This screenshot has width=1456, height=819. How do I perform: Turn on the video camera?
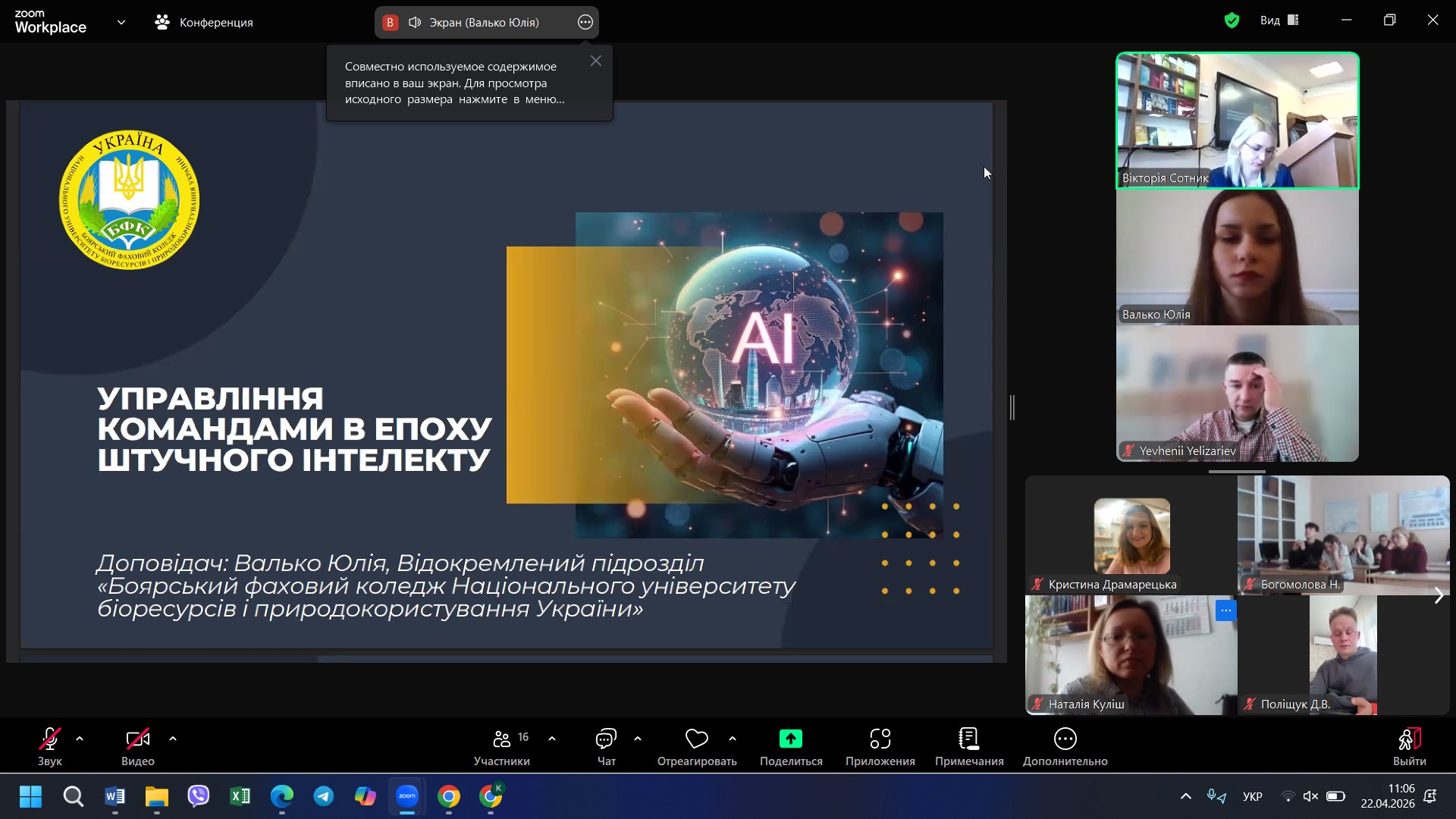[x=137, y=739]
